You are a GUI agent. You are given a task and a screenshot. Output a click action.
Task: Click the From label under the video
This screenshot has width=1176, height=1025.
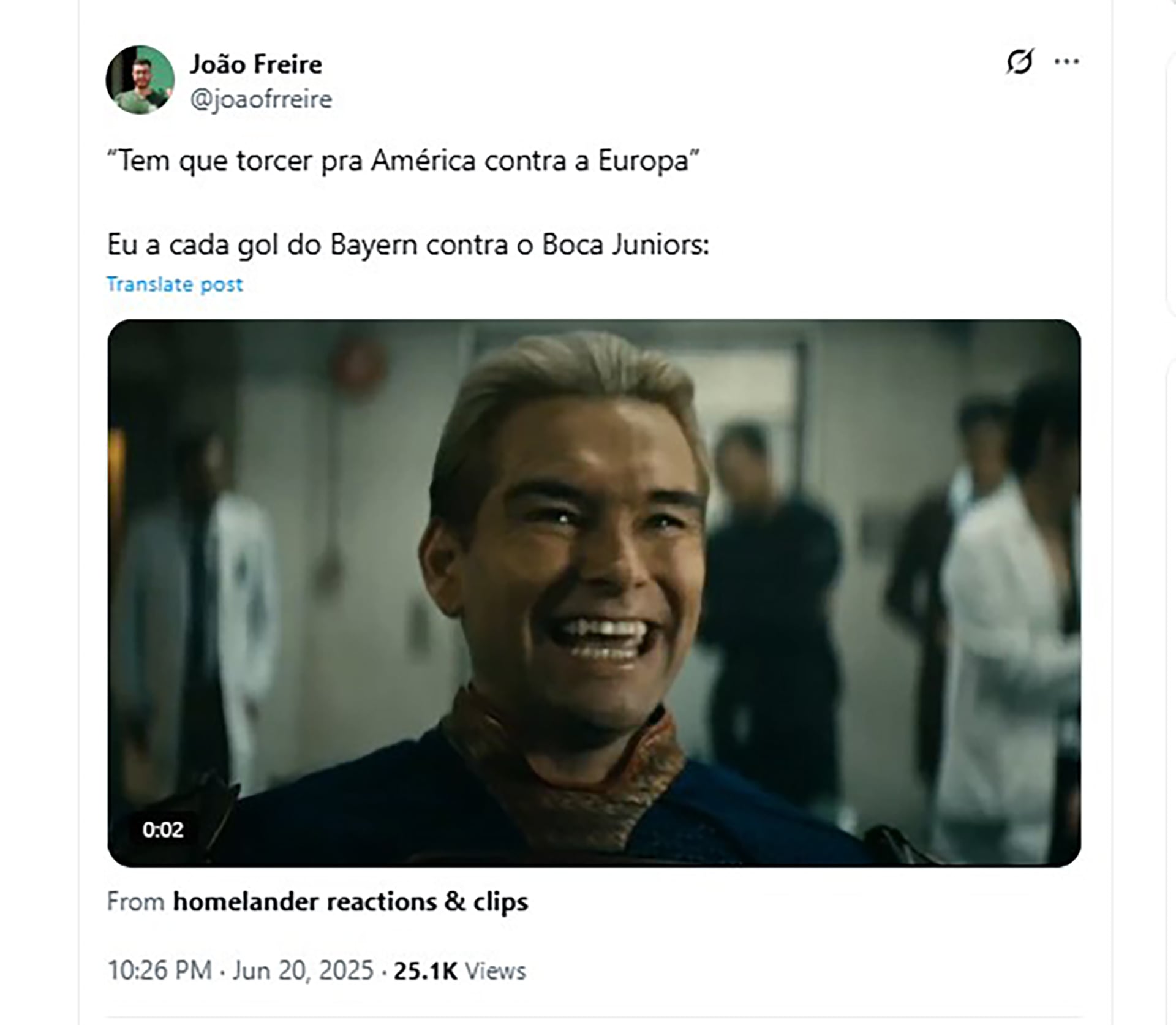(136, 902)
